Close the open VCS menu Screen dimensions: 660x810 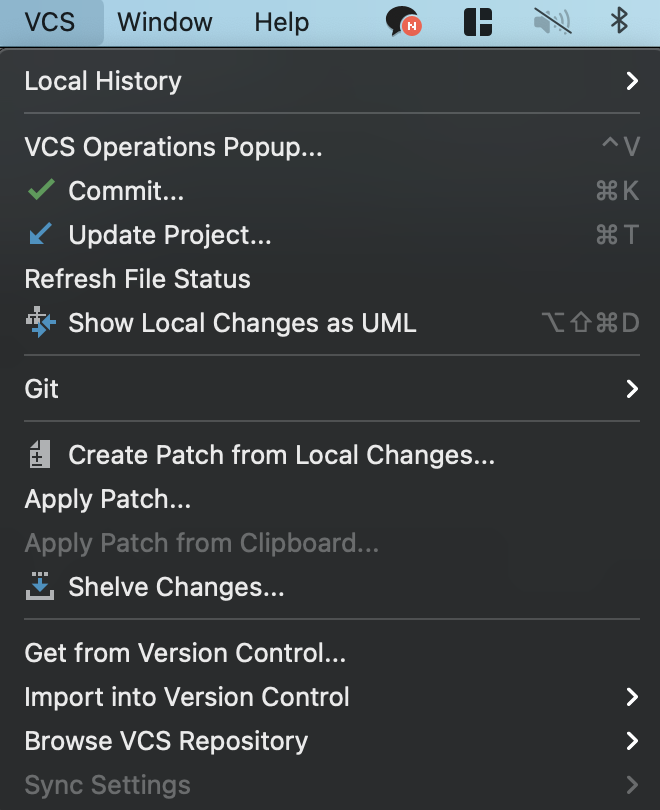click(50, 22)
